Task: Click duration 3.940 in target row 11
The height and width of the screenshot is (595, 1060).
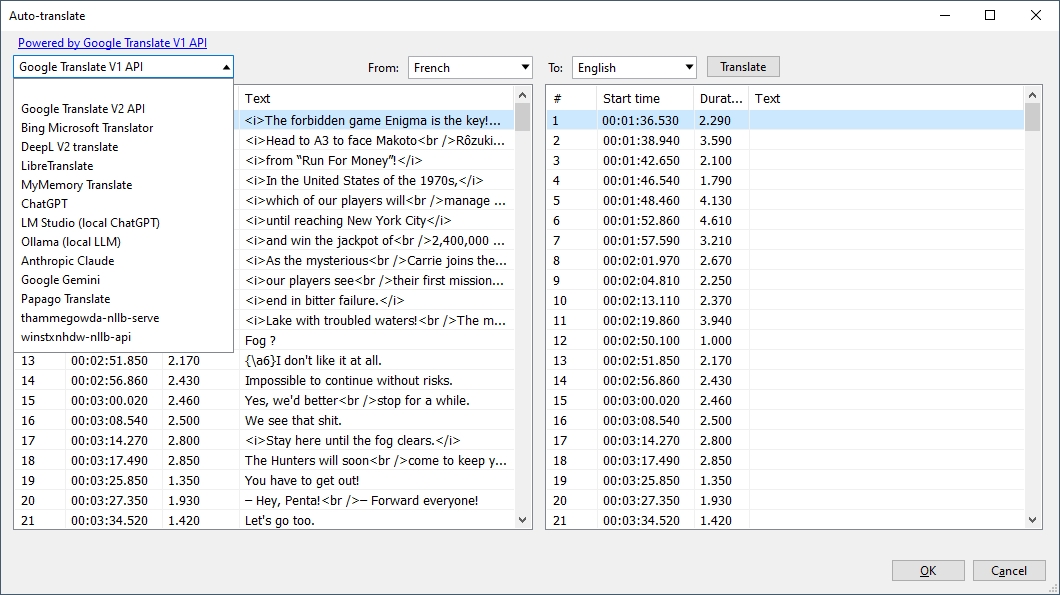Action: [715, 320]
